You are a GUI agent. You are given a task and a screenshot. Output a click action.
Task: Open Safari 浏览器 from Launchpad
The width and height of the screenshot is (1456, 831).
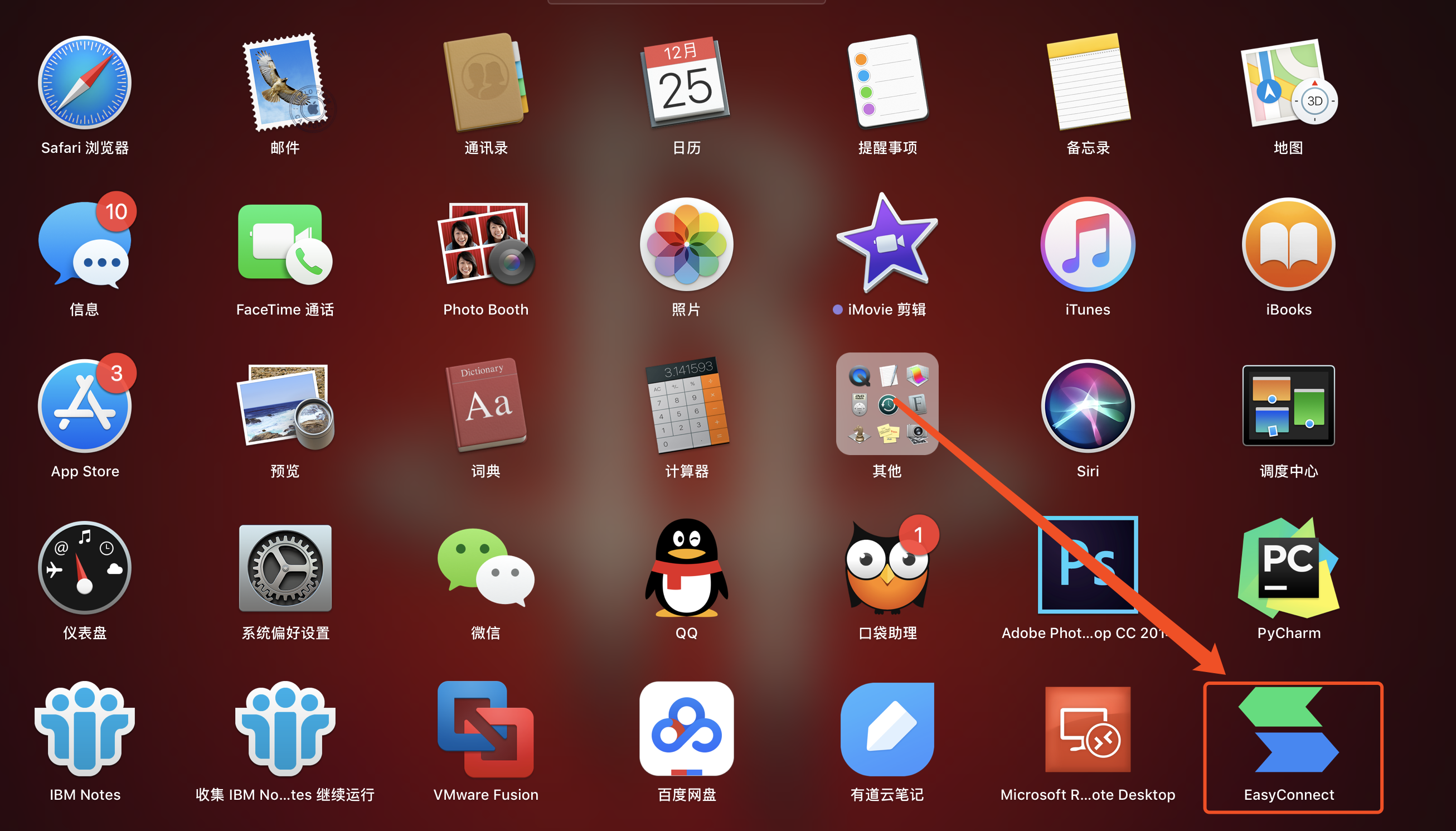(x=84, y=82)
